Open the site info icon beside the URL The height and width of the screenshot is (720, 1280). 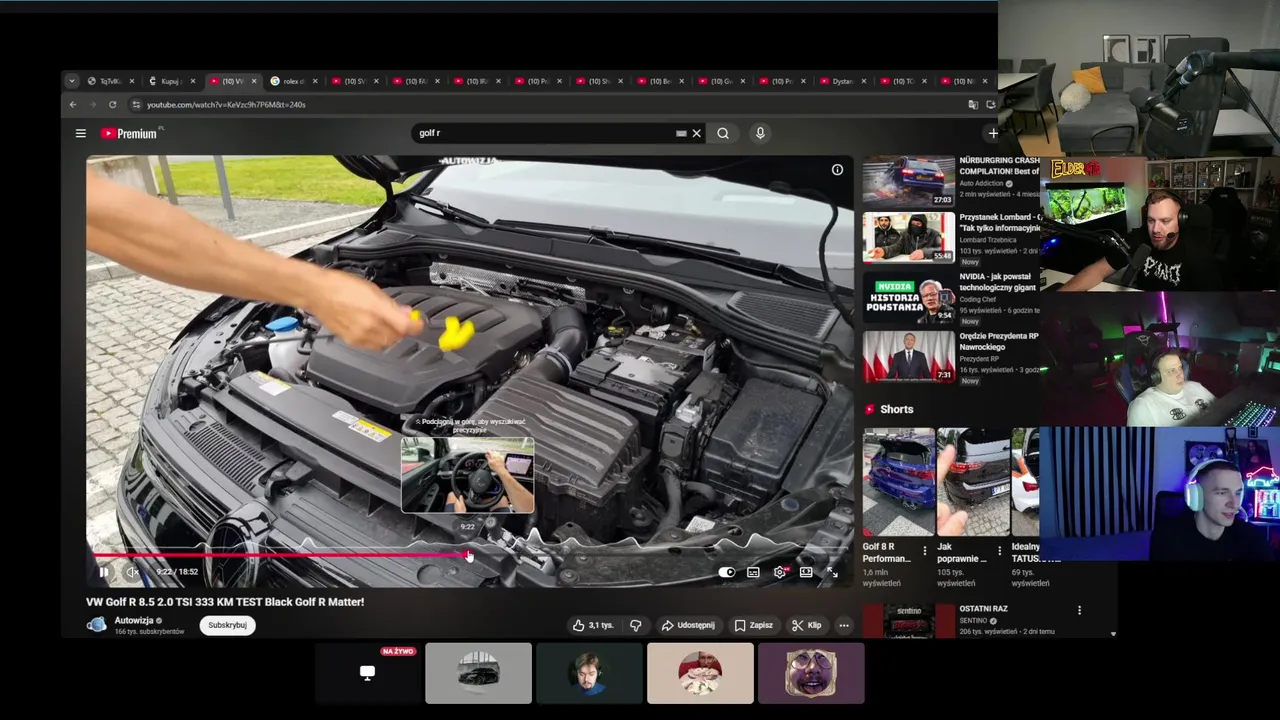pos(136,104)
